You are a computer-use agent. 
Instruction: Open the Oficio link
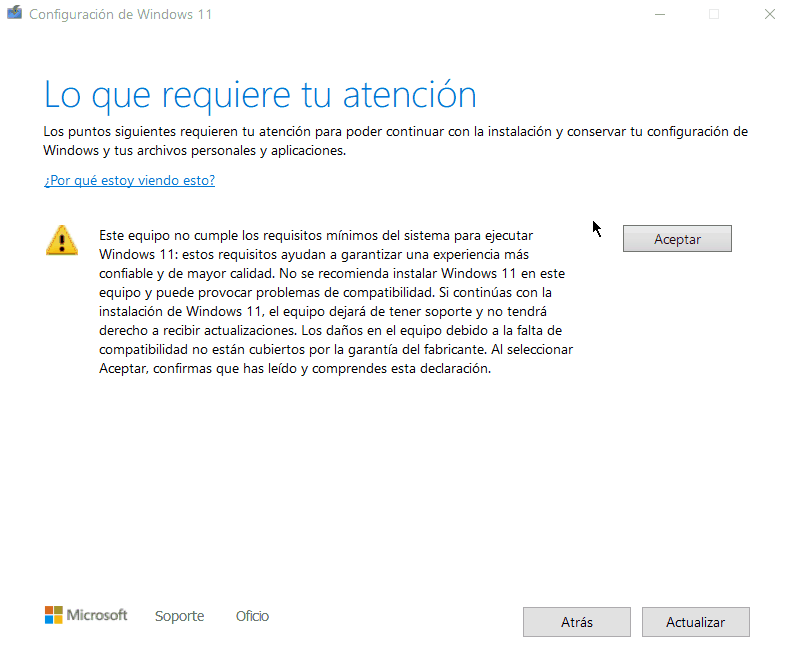pyautogui.click(x=252, y=616)
